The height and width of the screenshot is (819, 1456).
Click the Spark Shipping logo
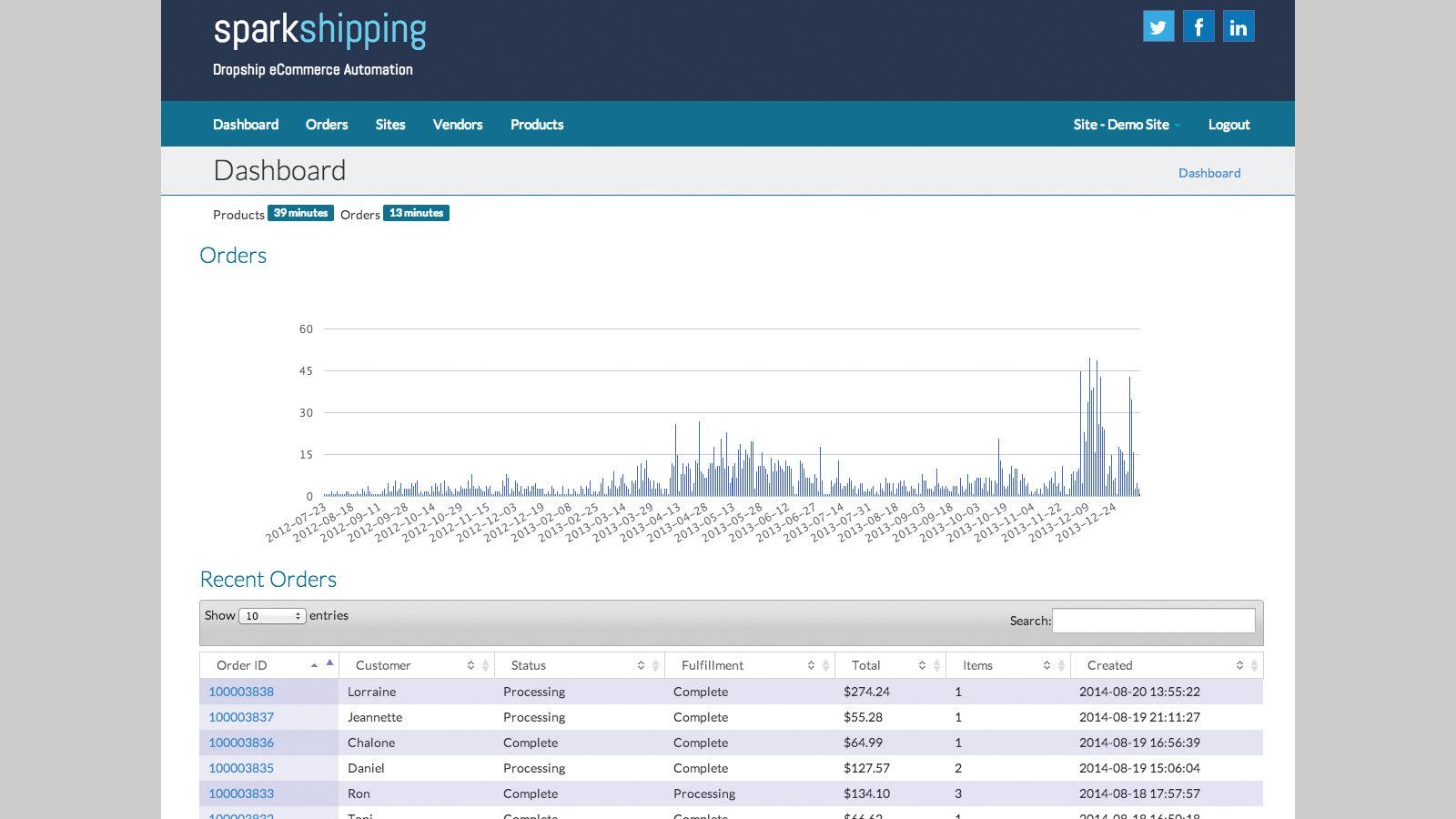pyautogui.click(x=319, y=31)
